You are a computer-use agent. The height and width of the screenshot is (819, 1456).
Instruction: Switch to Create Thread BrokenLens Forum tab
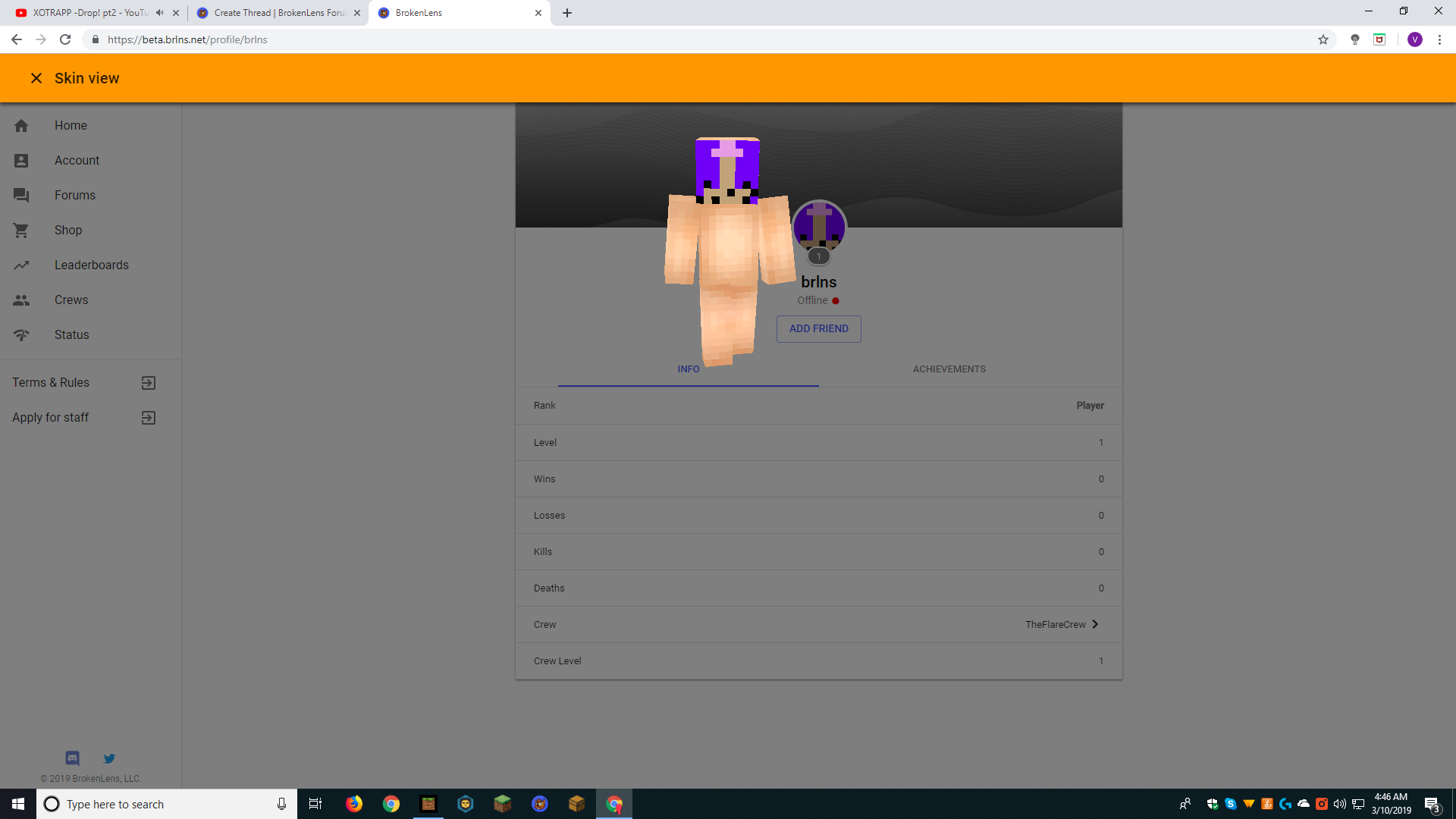279,13
